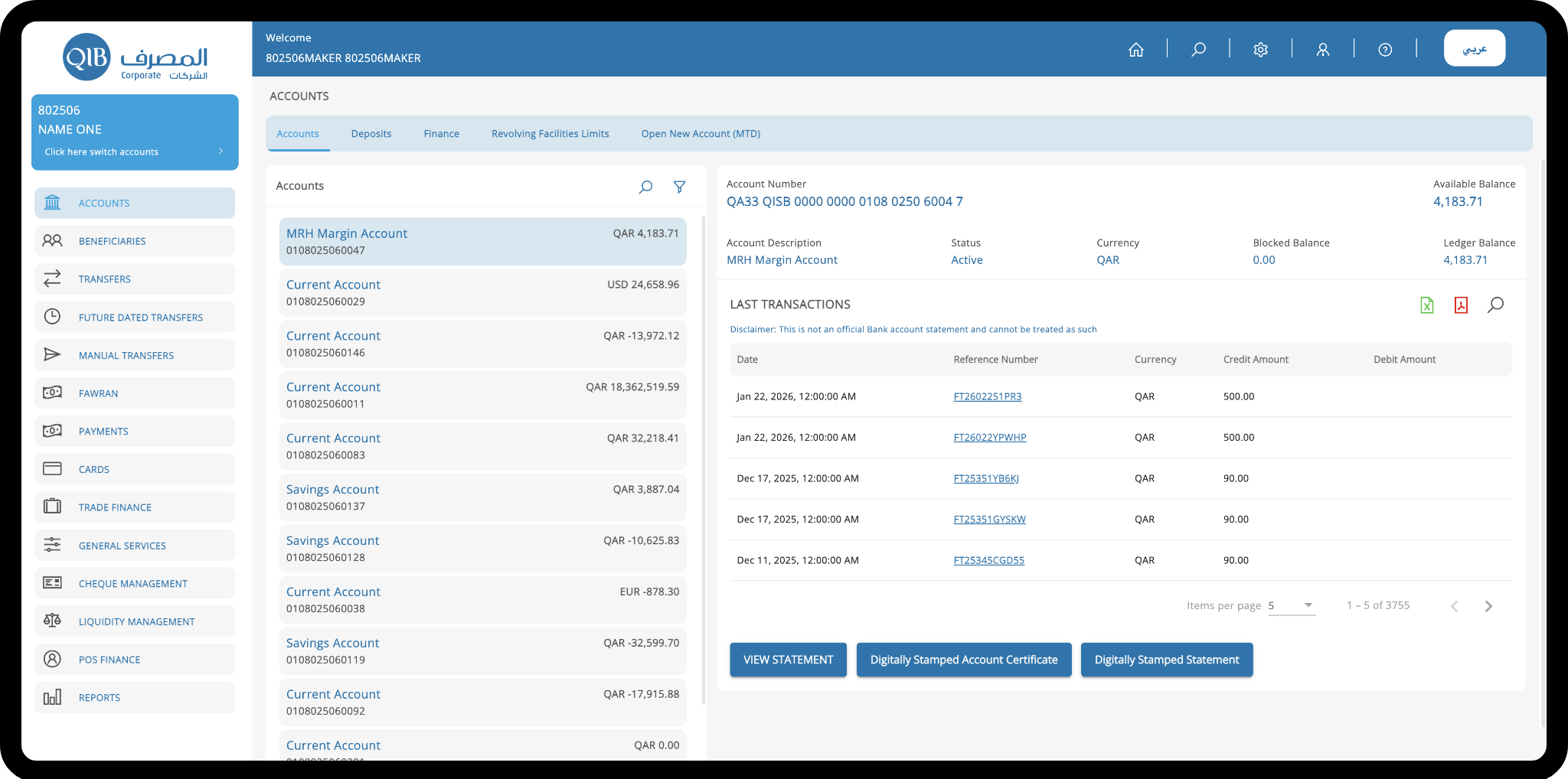This screenshot has width=1568, height=779.
Task: Open the header search icon
Action: pos(1199,50)
